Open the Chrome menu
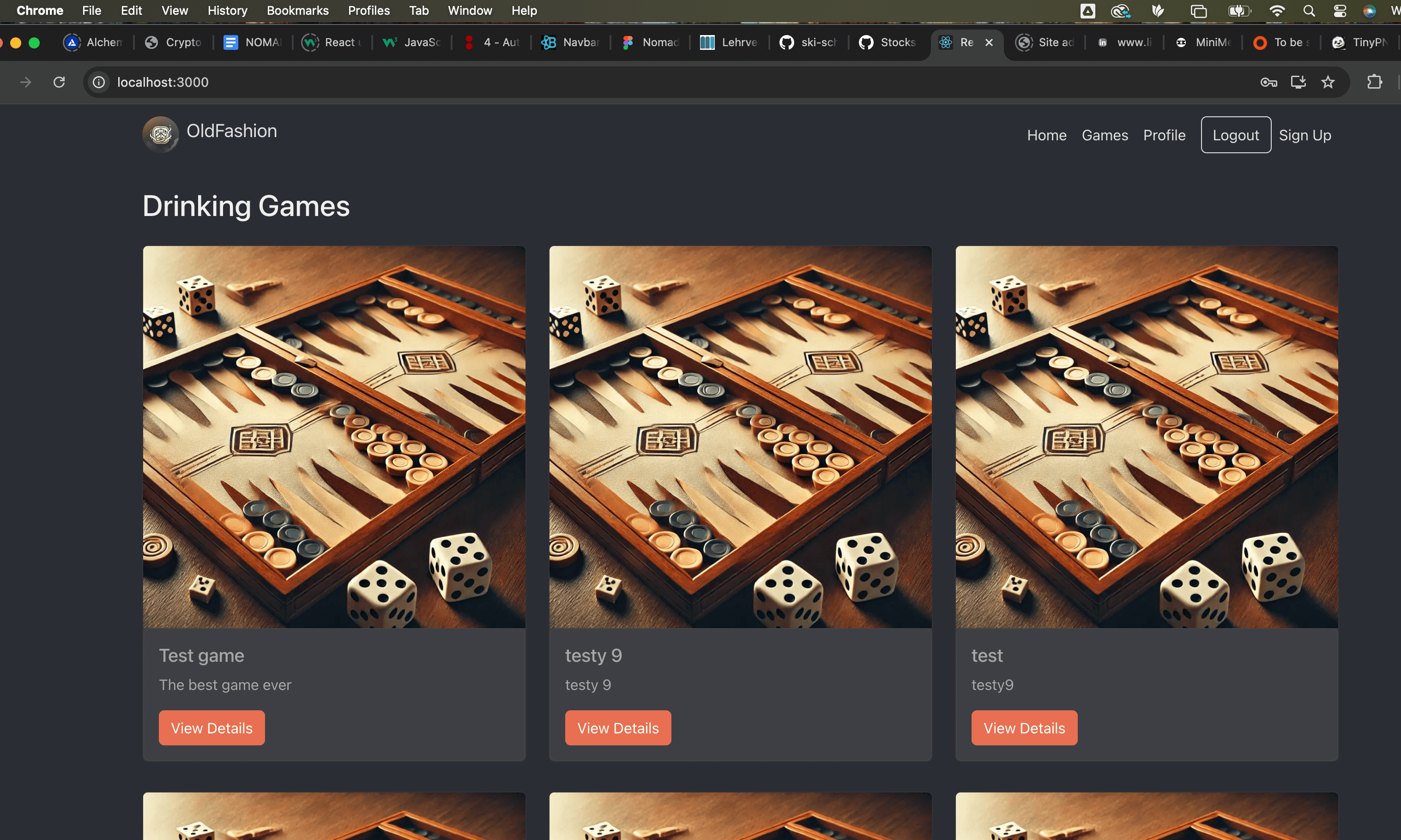Viewport: 1401px width, 840px height. coord(40,11)
